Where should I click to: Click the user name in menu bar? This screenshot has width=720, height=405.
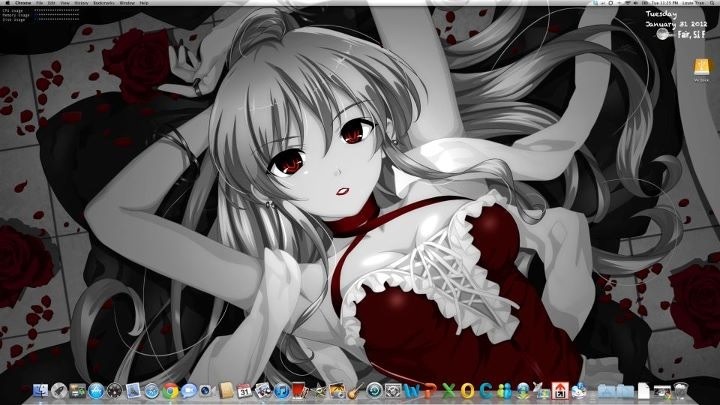click(694, 3)
